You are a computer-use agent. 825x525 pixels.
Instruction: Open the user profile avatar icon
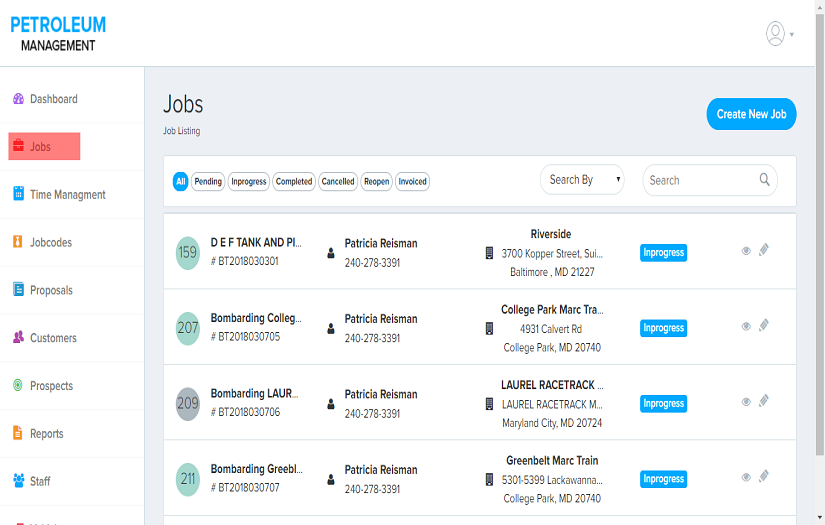click(775, 34)
